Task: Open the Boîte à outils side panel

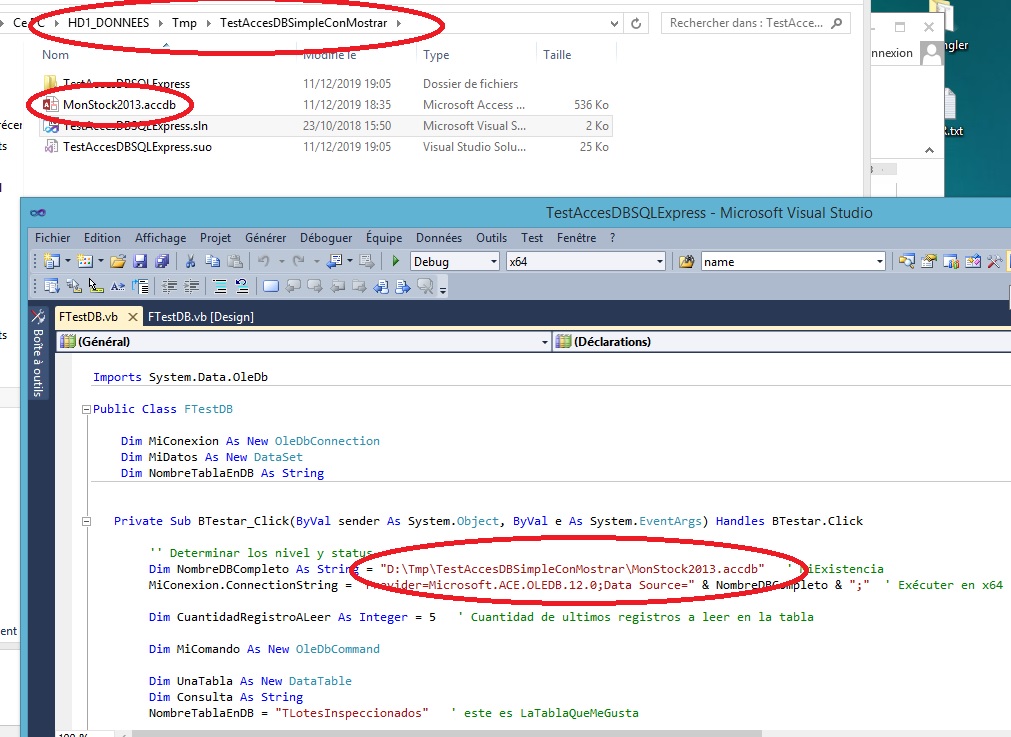Action: 38,354
